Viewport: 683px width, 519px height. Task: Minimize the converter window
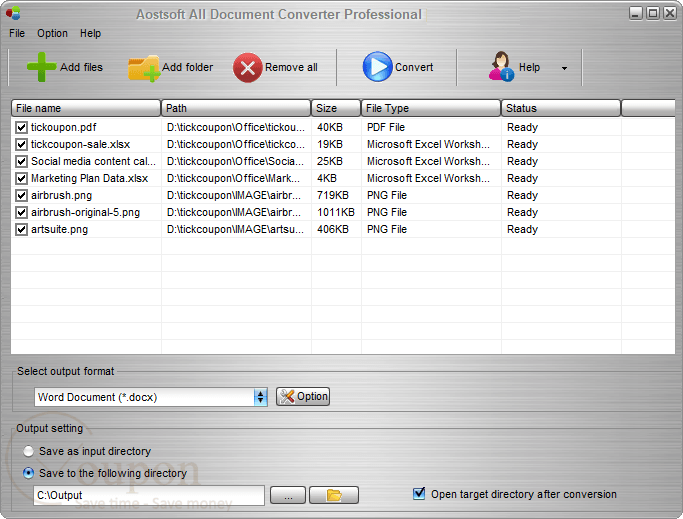click(x=636, y=13)
